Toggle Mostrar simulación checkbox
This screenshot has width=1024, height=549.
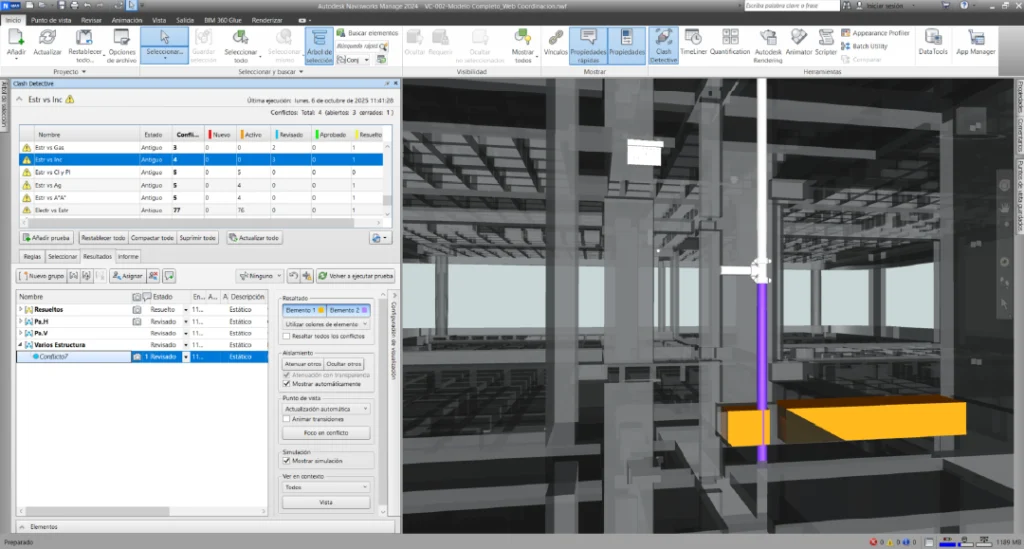click(286, 461)
